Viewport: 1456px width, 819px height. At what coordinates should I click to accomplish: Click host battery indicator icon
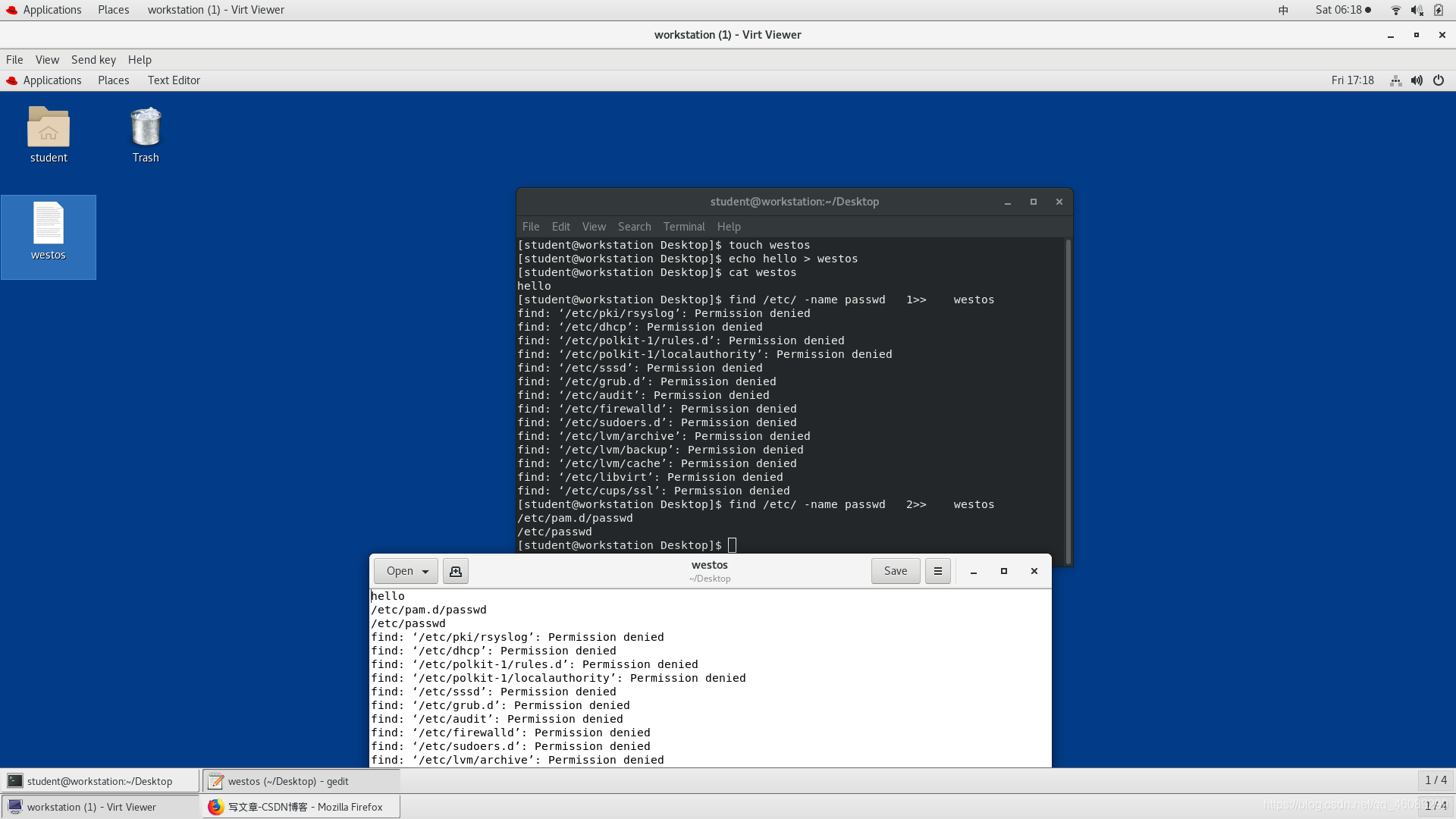tap(1439, 10)
